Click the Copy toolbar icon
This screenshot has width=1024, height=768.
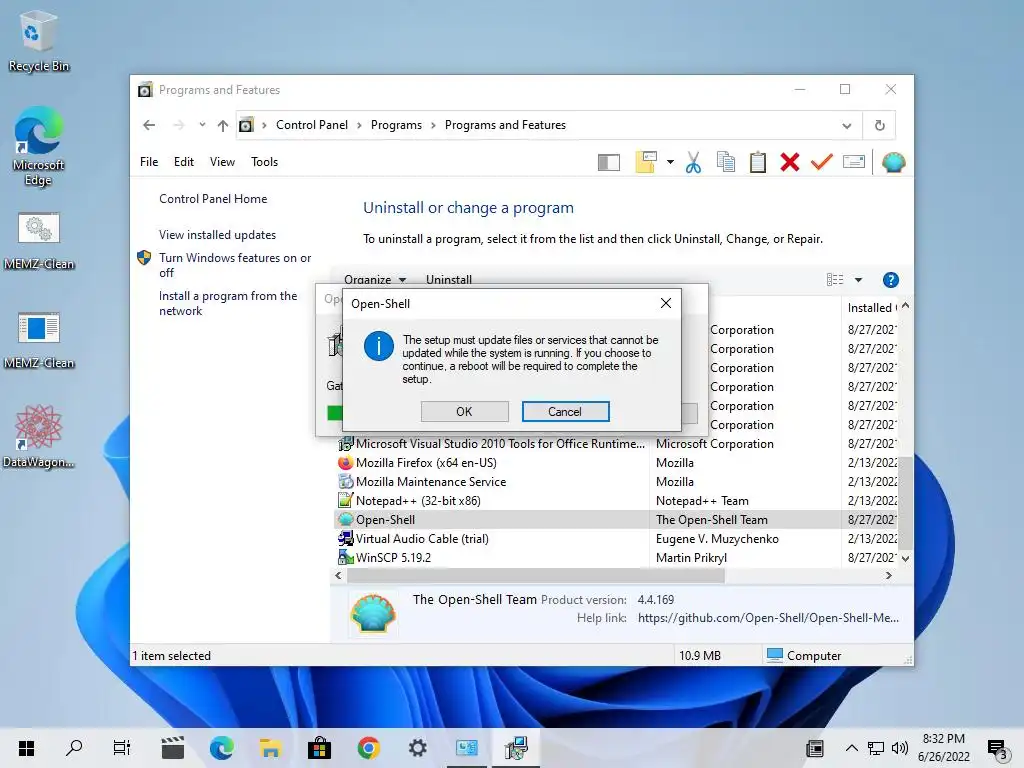[726, 162]
